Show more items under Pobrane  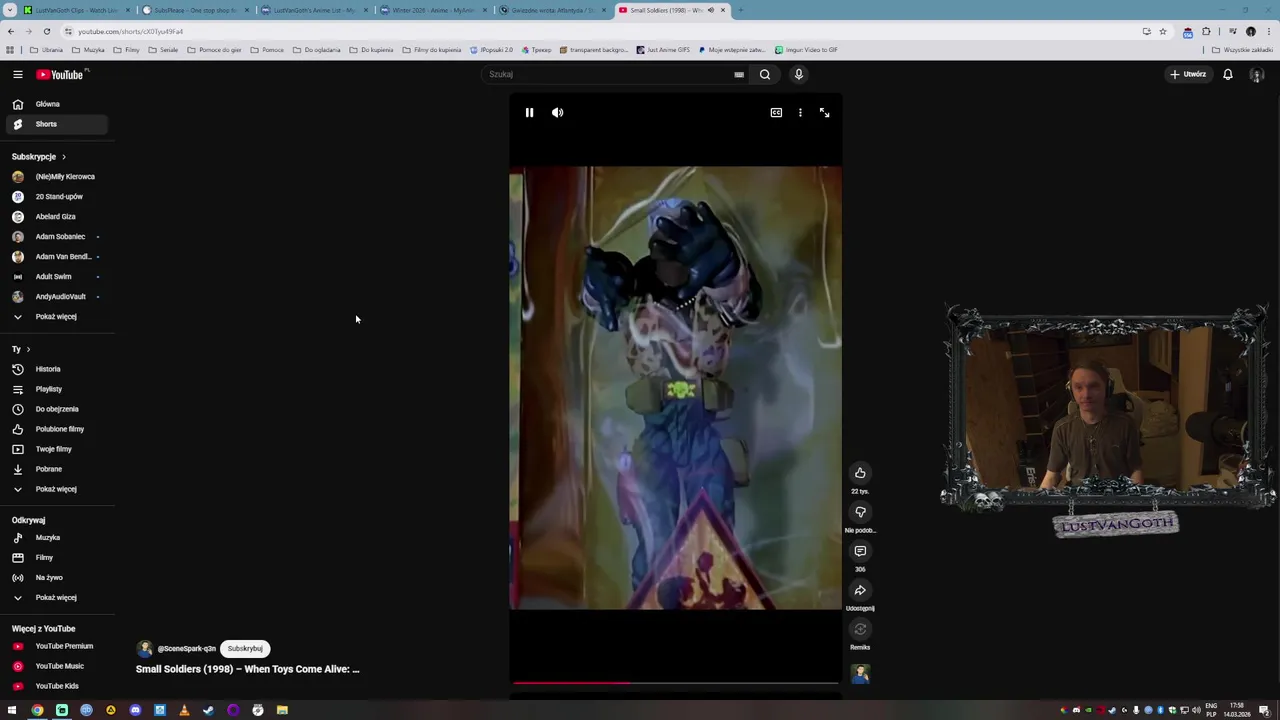[x=55, y=489]
